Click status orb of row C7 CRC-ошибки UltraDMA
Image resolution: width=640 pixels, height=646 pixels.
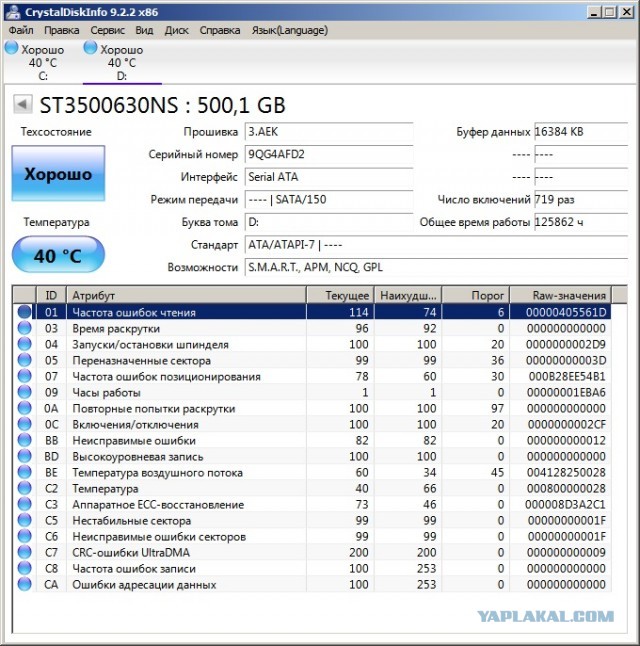(24, 552)
